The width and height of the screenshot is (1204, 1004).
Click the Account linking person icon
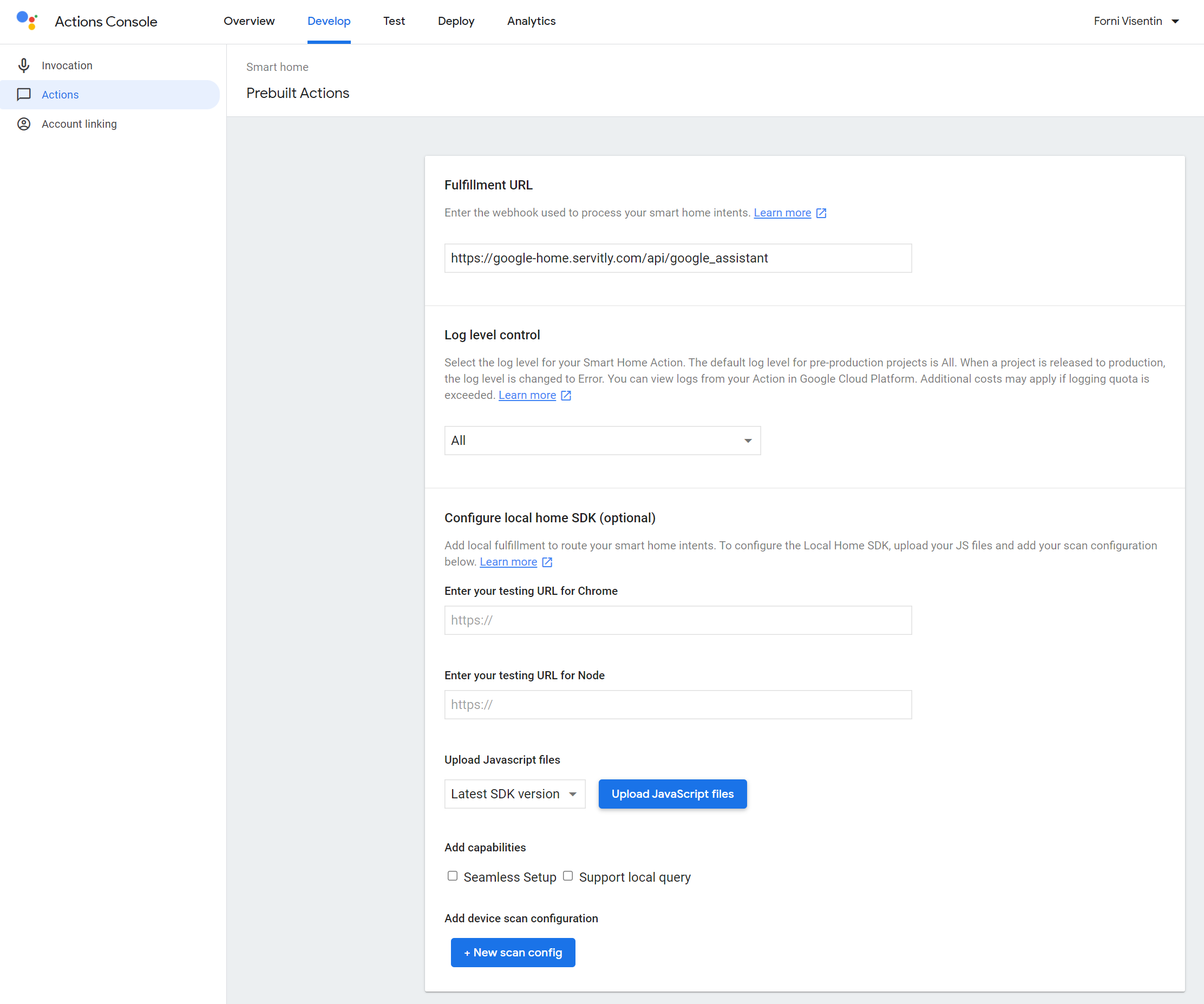23,124
